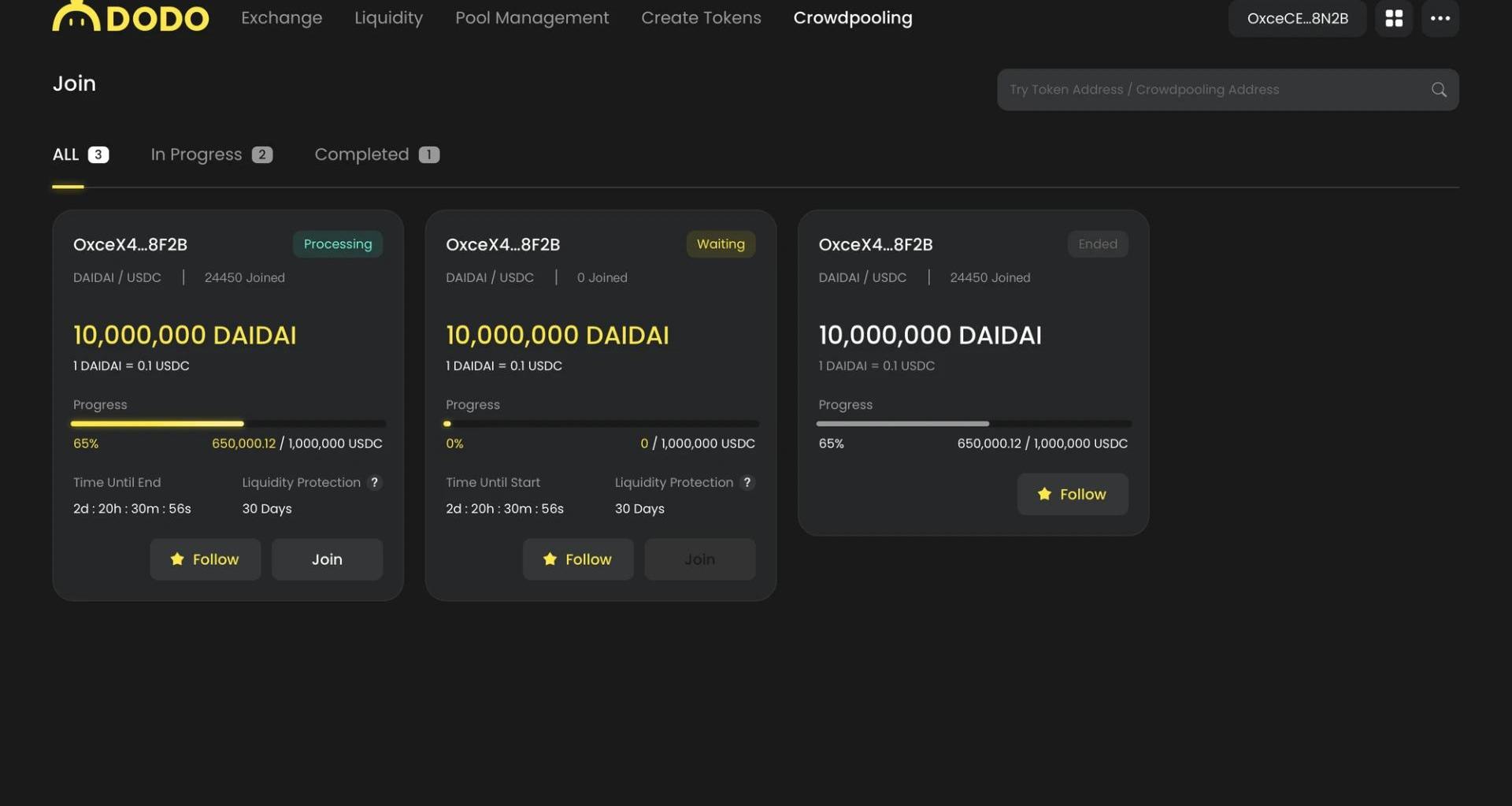Open the Liquidity menu
The image size is (1512, 806).
pyautogui.click(x=388, y=17)
